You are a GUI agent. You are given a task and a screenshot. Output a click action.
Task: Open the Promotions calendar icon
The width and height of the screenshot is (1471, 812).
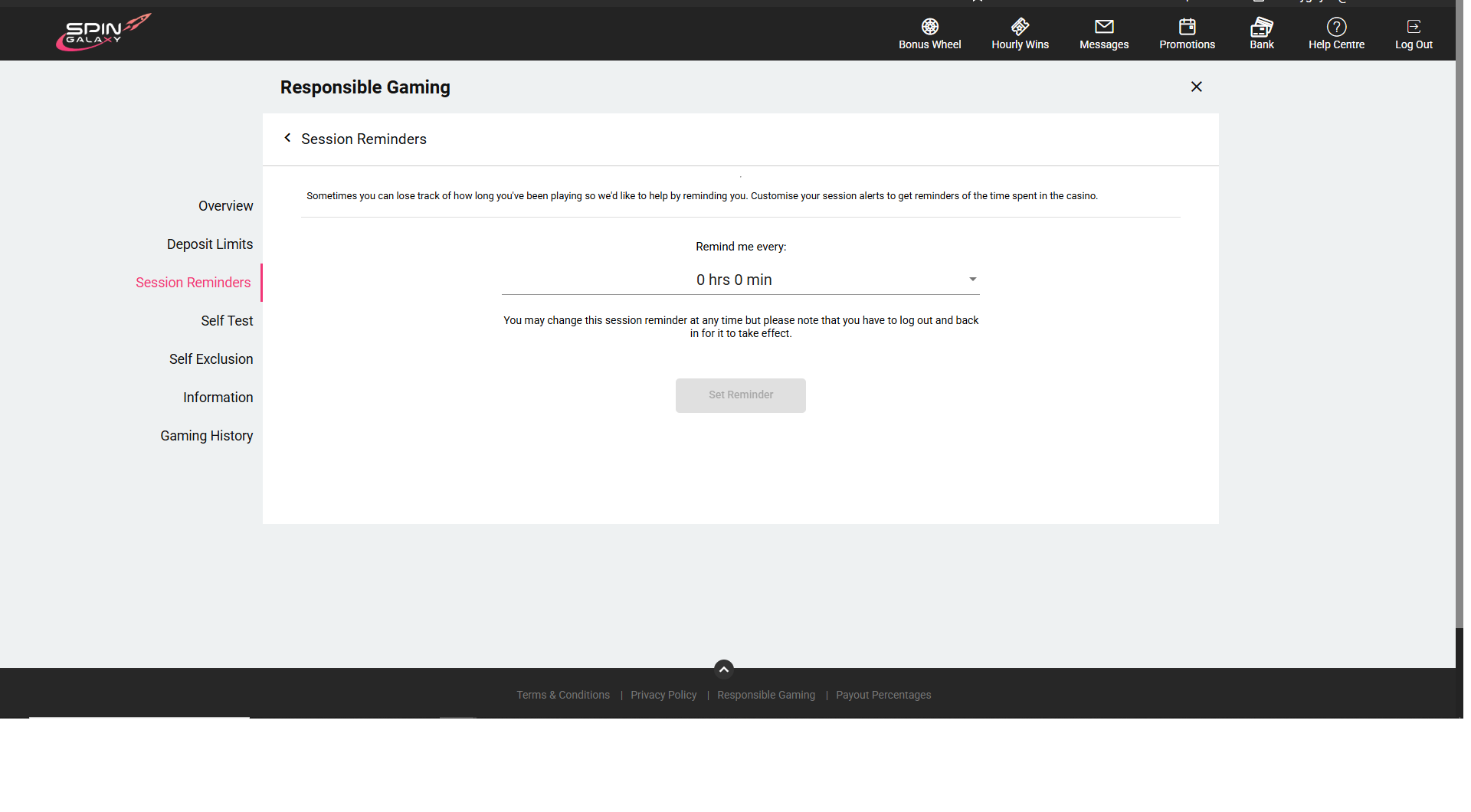point(1187,27)
